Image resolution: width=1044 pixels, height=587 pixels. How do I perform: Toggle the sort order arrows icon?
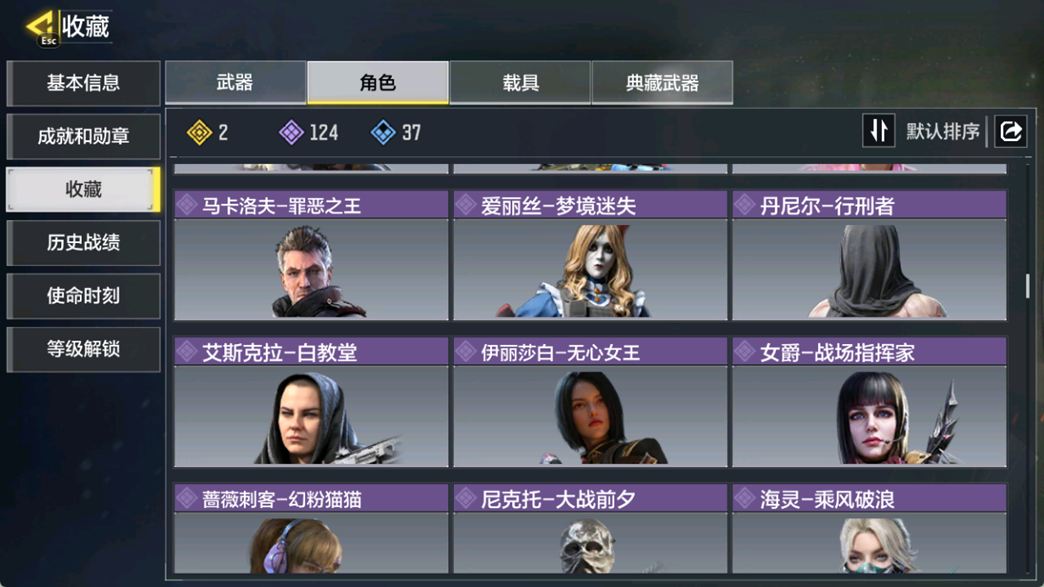pyautogui.click(x=878, y=130)
